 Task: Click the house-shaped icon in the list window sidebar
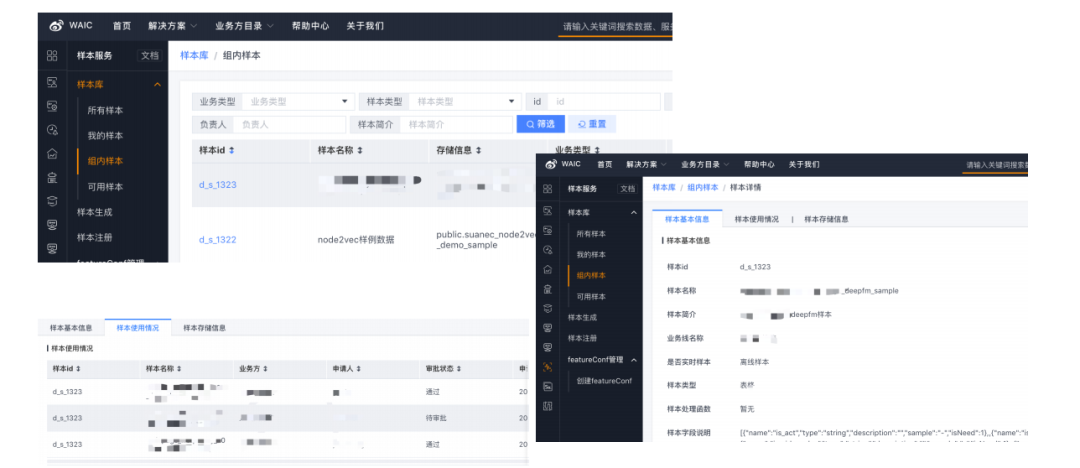[x=52, y=154]
